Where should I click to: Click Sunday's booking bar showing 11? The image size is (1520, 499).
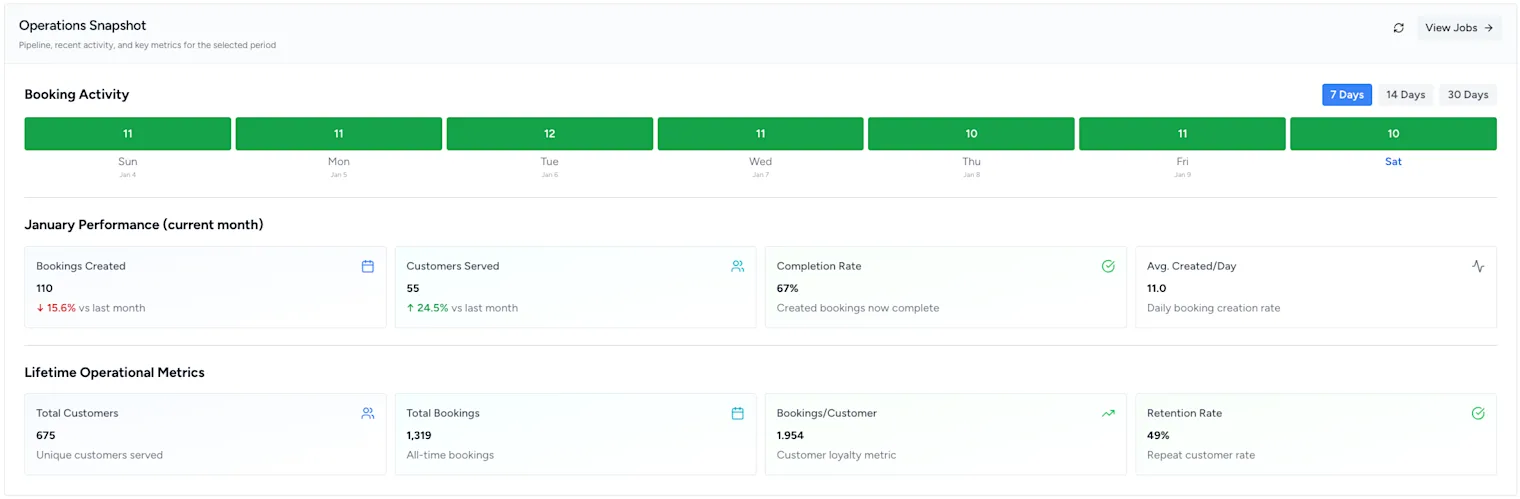click(128, 134)
